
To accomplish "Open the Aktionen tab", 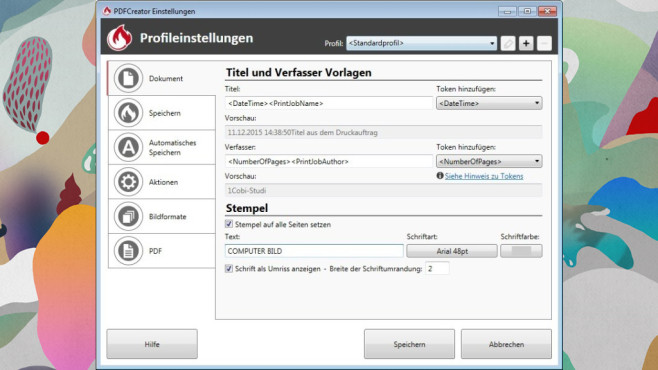I will pyautogui.click(x=162, y=182).
